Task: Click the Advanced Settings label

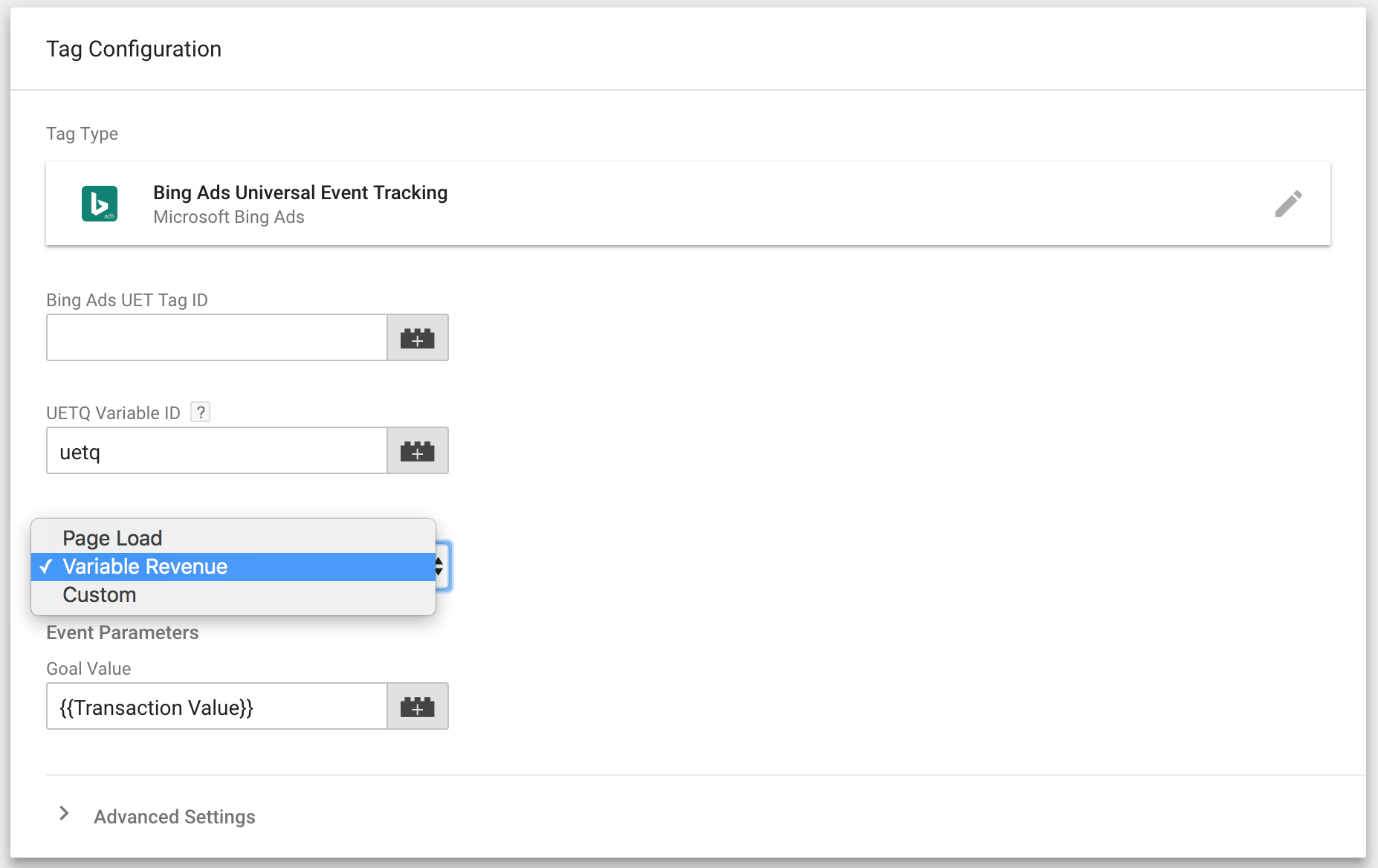Action: pos(175,817)
